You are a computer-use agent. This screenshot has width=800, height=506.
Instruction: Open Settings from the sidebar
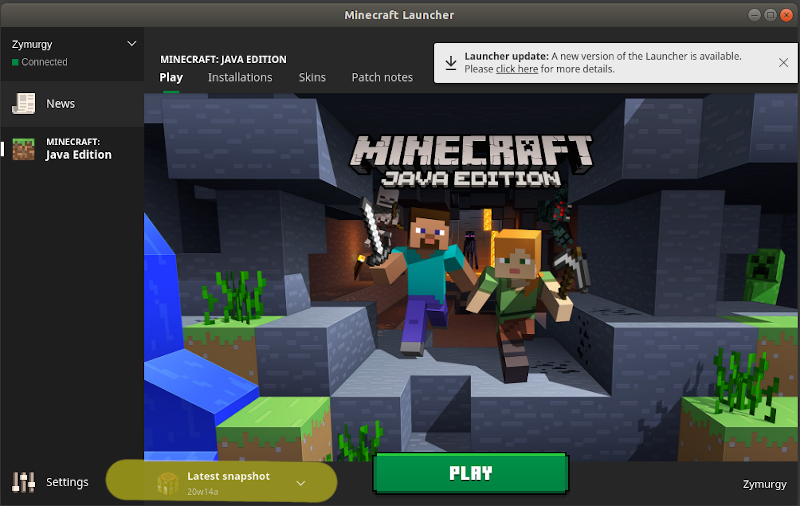51,482
